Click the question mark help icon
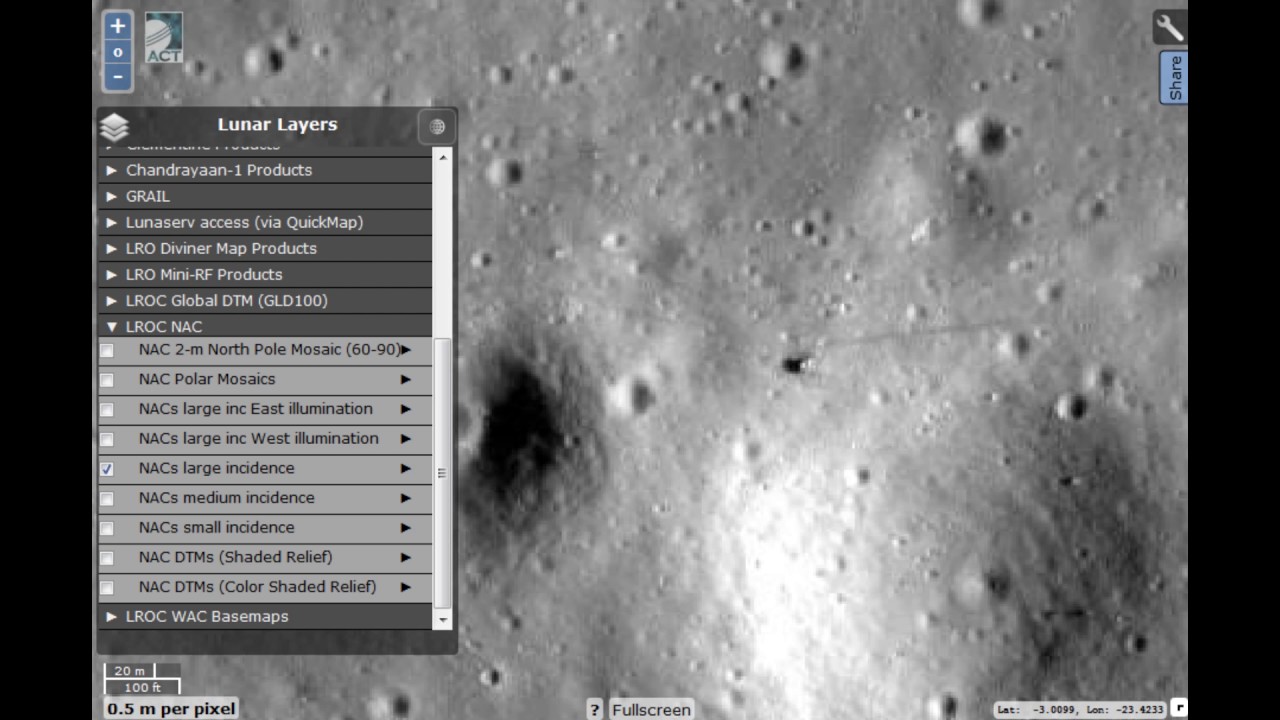 click(x=594, y=709)
